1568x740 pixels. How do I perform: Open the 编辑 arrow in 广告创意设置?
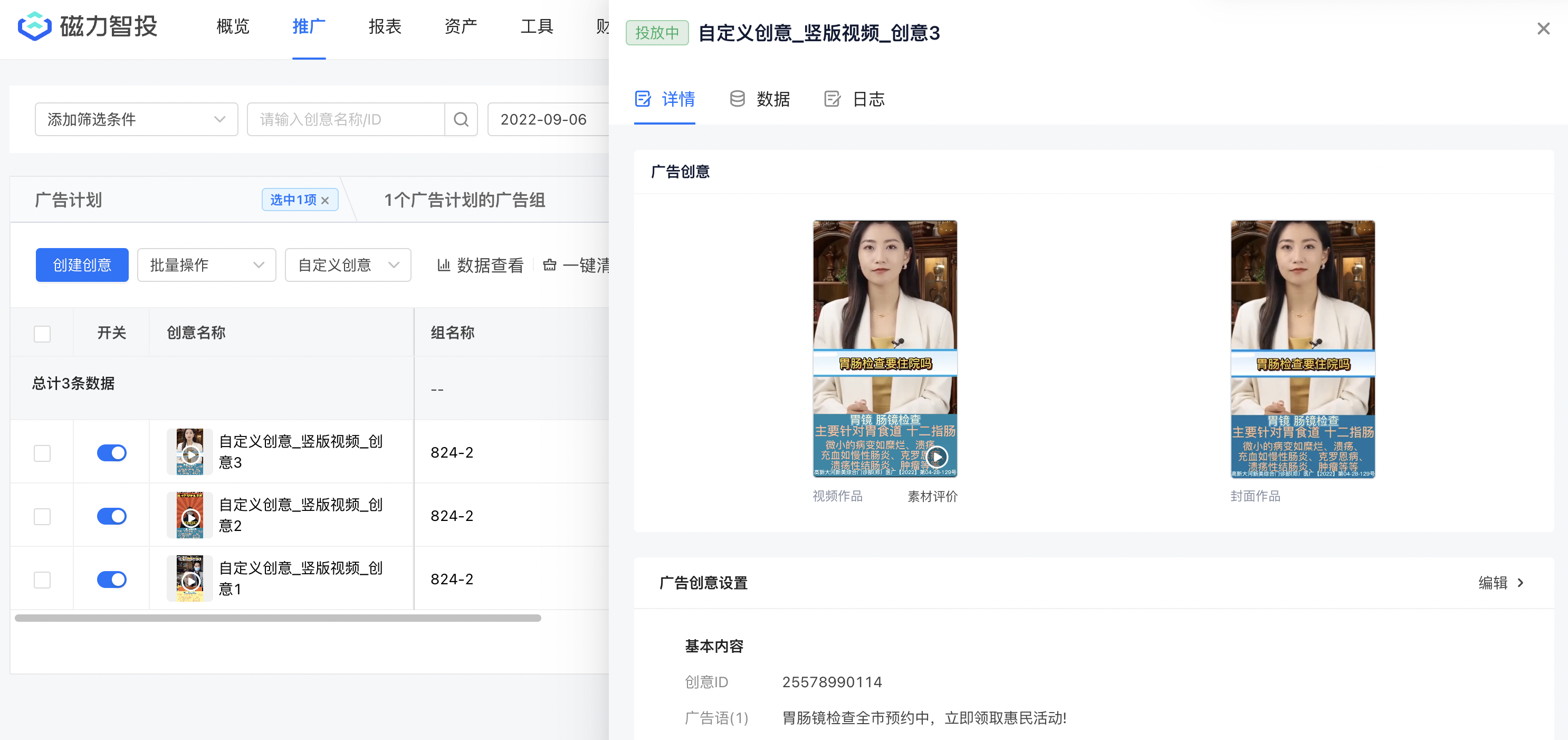pyautogui.click(x=1521, y=583)
